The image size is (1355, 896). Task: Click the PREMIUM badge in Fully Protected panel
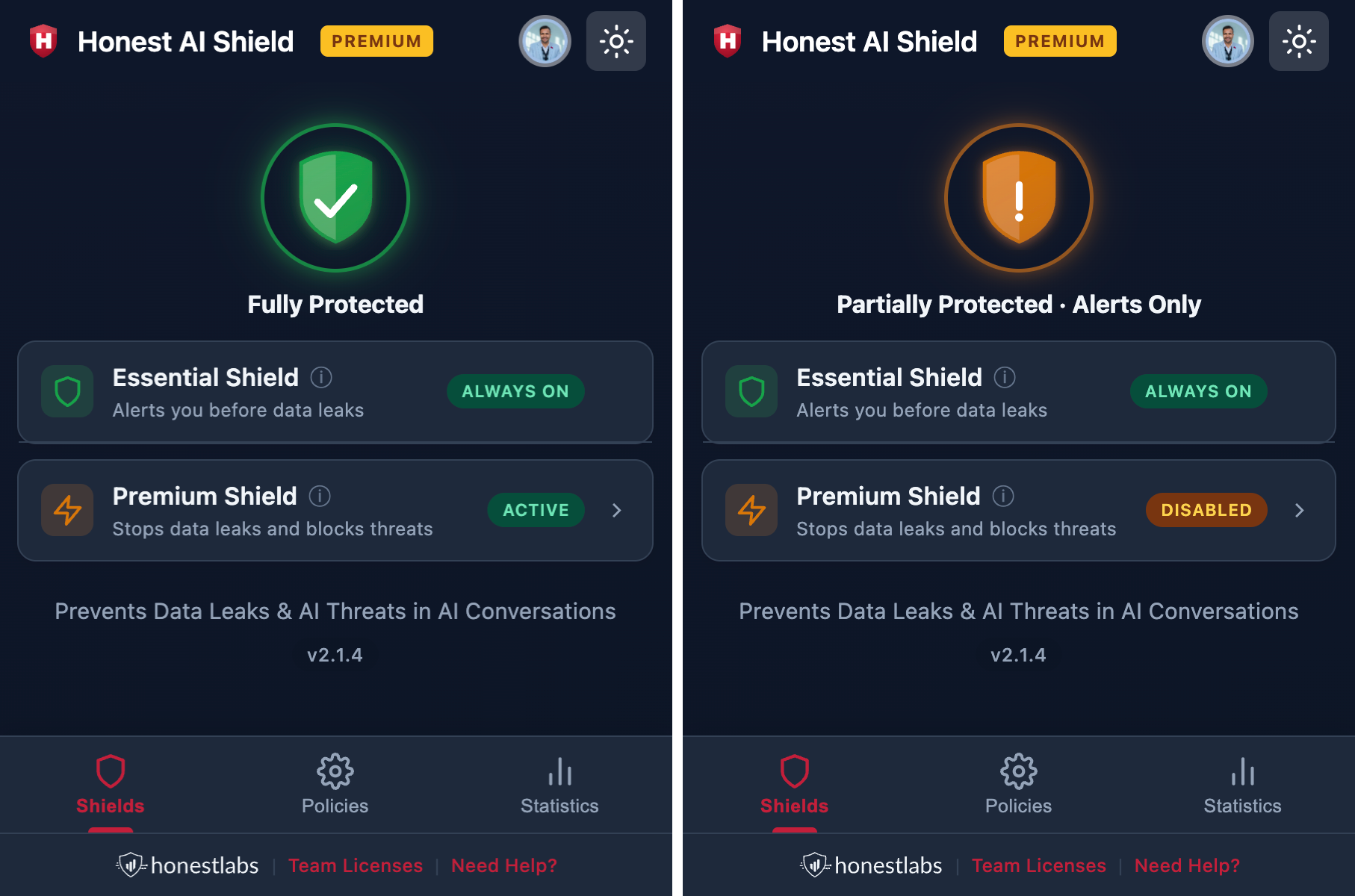click(376, 41)
